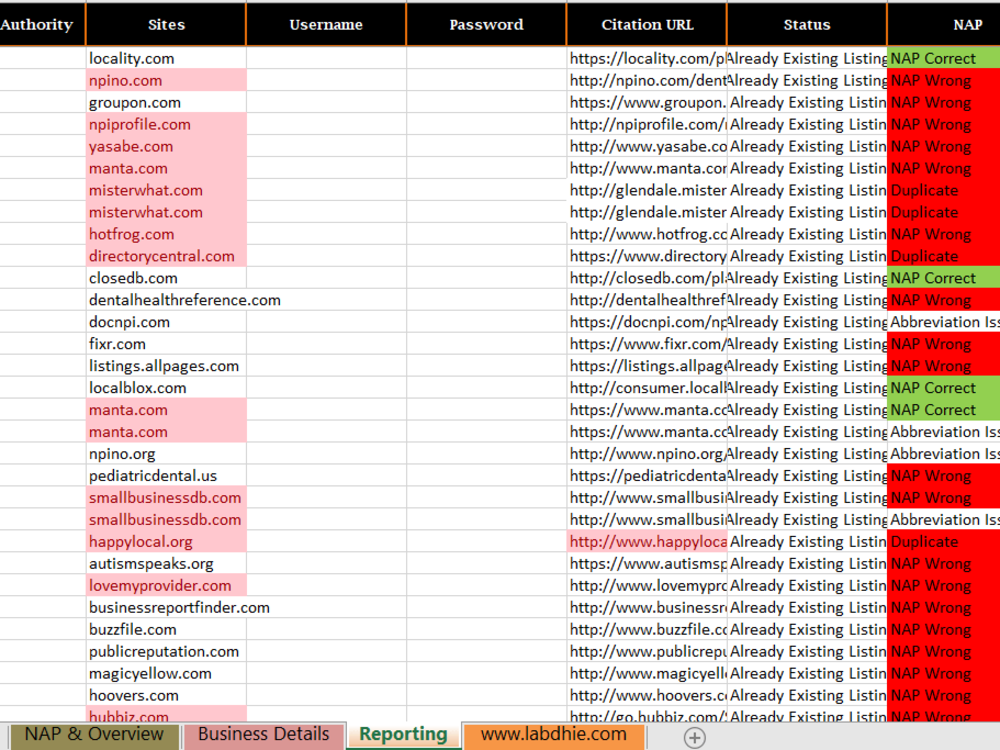Select NAP Correct cell for locality.com
Image resolution: width=1000 pixels, height=750 pixels.
(944, 59)
